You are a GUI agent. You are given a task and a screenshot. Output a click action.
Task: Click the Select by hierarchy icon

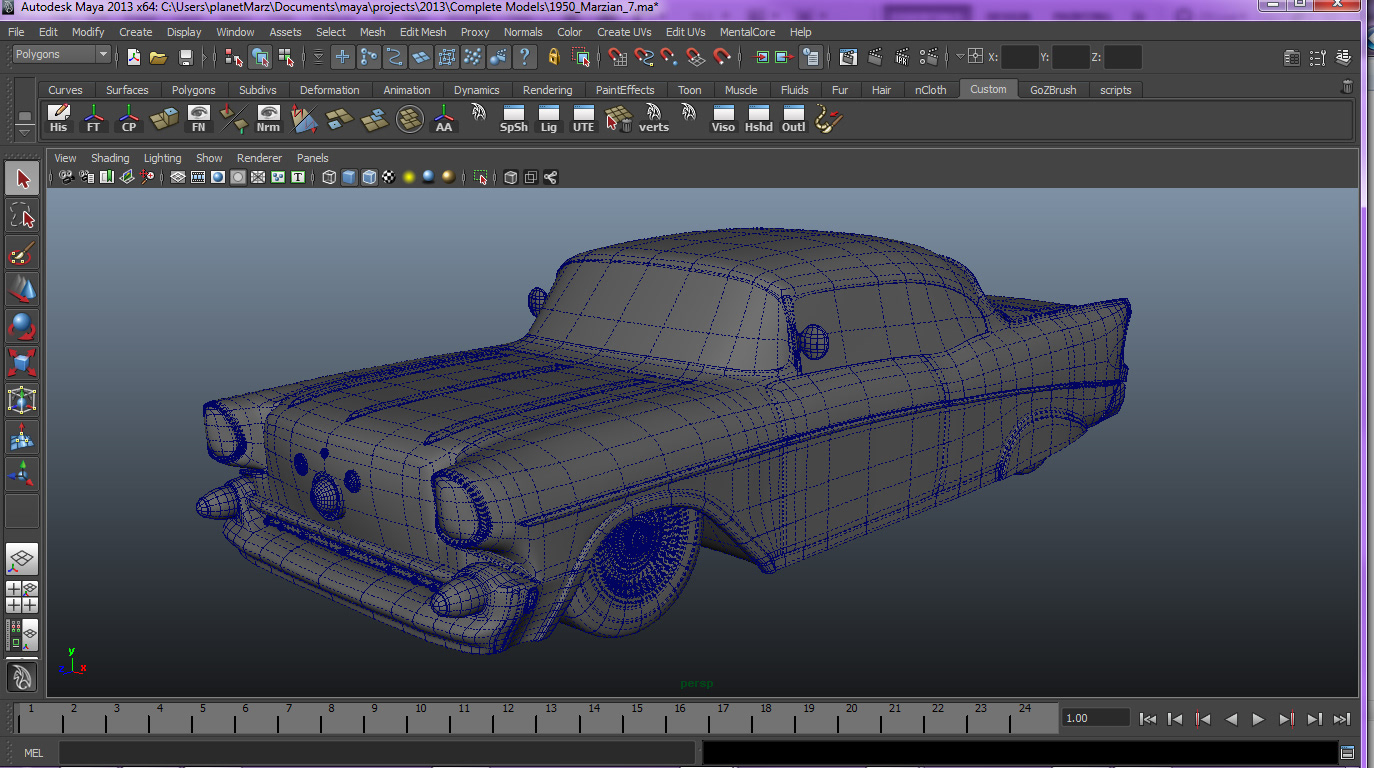coord(234,57)
